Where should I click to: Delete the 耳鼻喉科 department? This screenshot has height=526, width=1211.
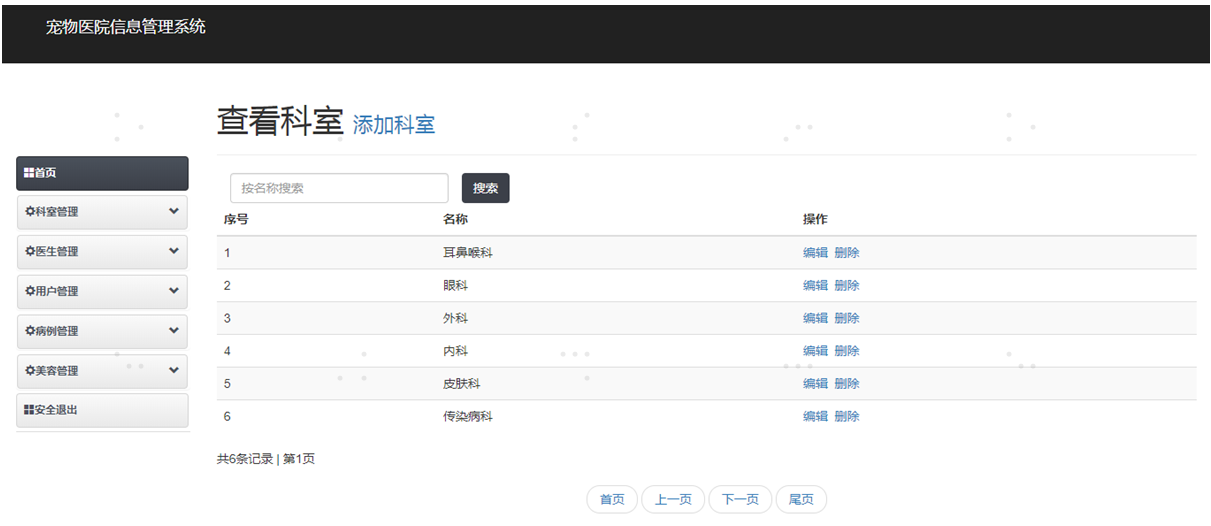[x=847, y=253]
